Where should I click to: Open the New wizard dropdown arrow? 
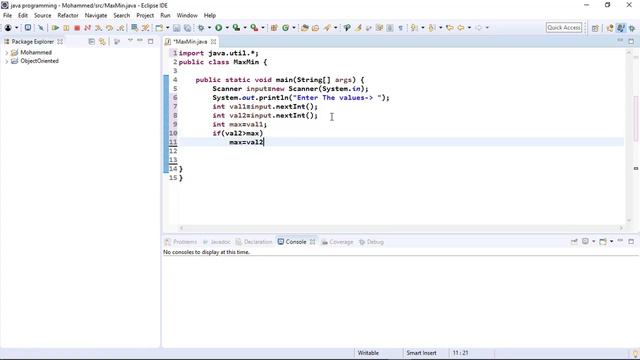pyautogui.click(x=167, y=28)
